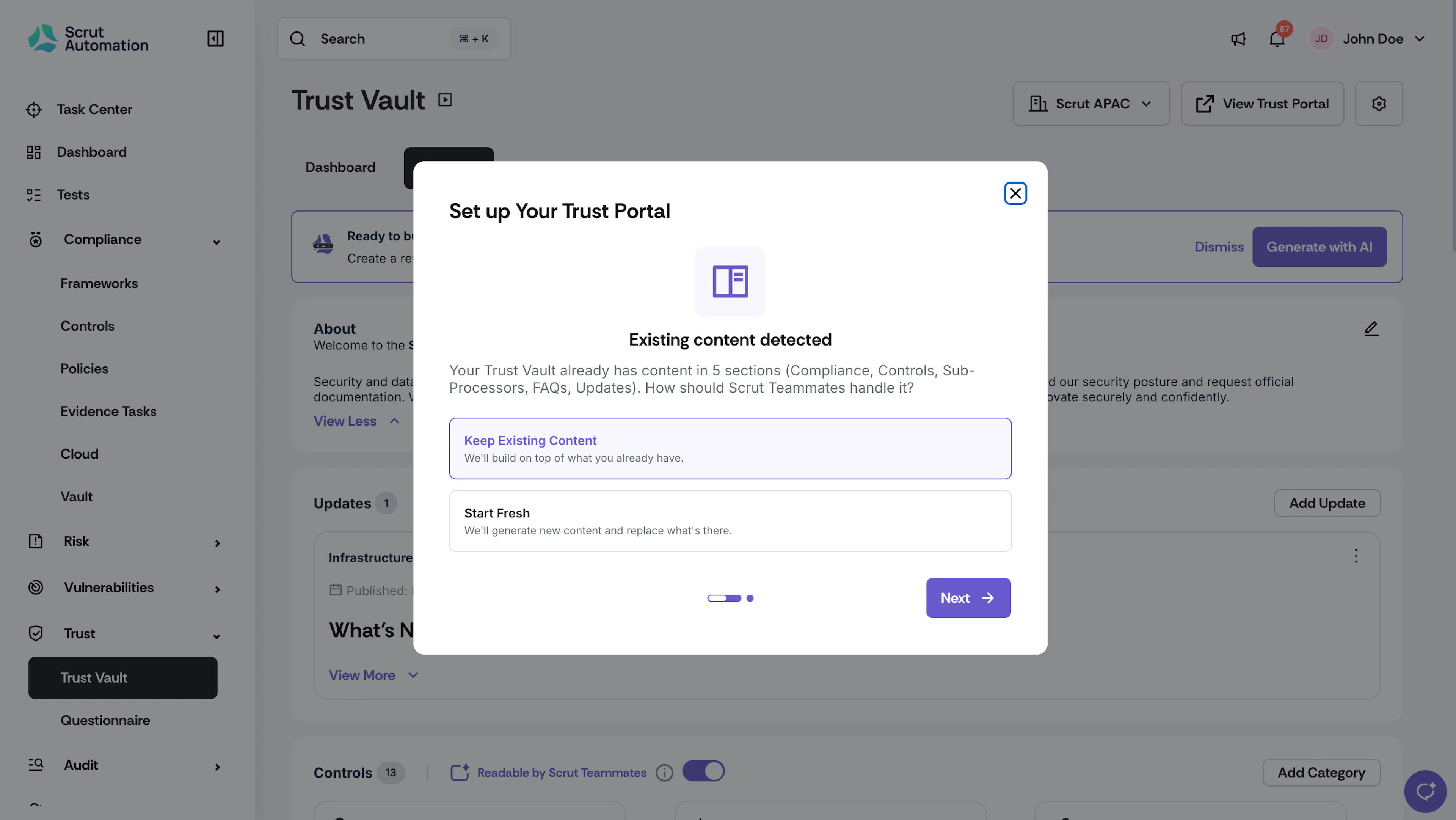Select the Keep Existing Content option

tap(730, 448)
